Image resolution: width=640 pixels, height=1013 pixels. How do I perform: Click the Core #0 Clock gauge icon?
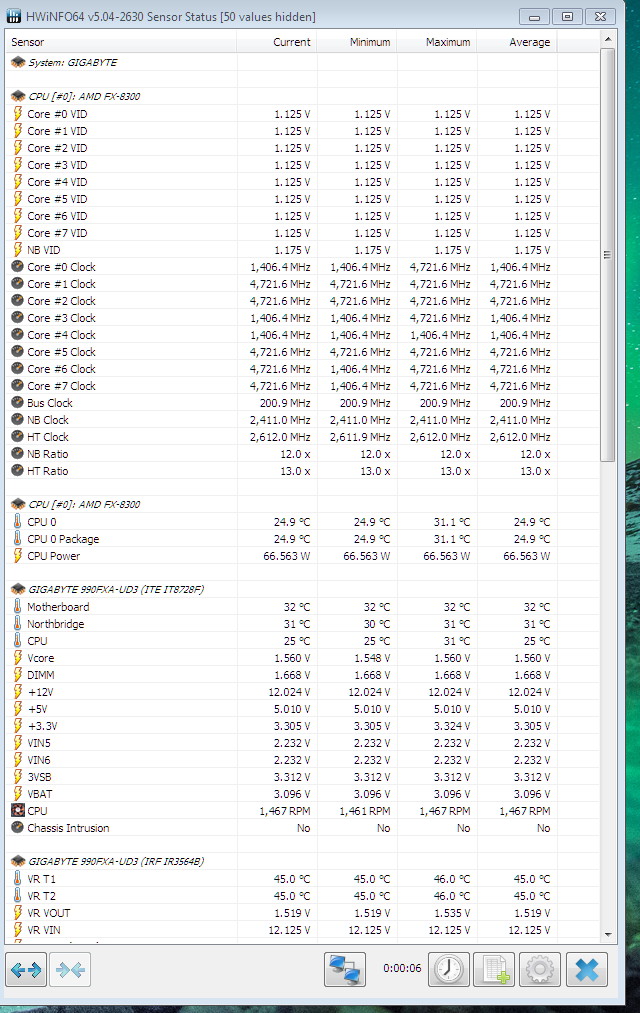coord(17,266)
